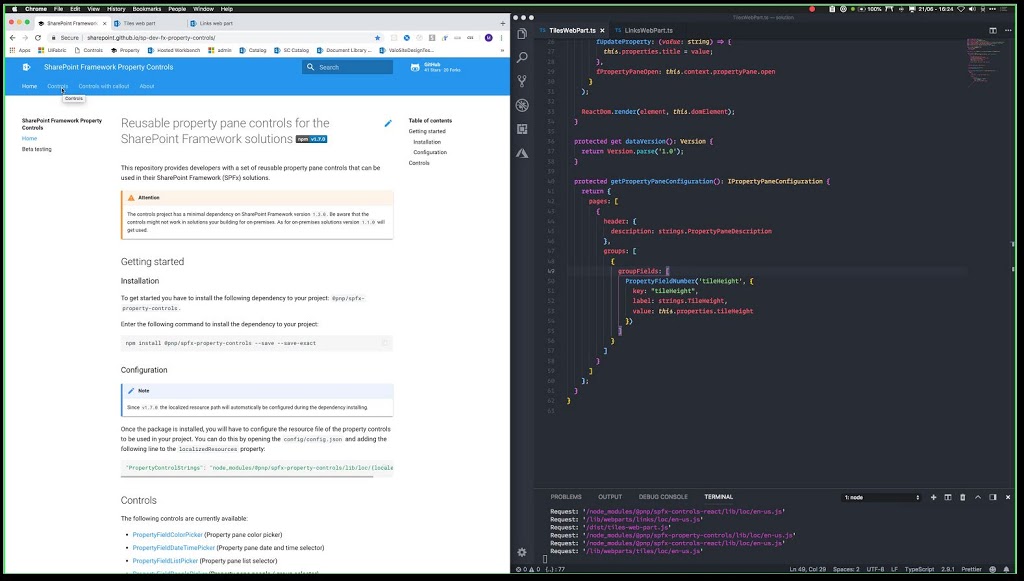
Task: Reload the Chrome page
Action: coord(38,38)
